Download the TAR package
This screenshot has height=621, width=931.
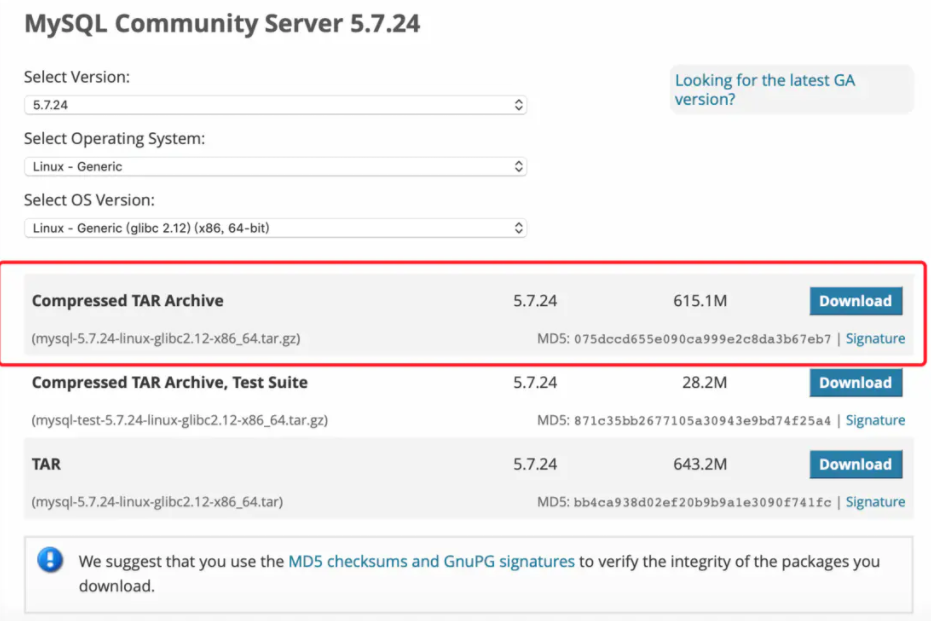pyautogui.click(x=855, y=464)
